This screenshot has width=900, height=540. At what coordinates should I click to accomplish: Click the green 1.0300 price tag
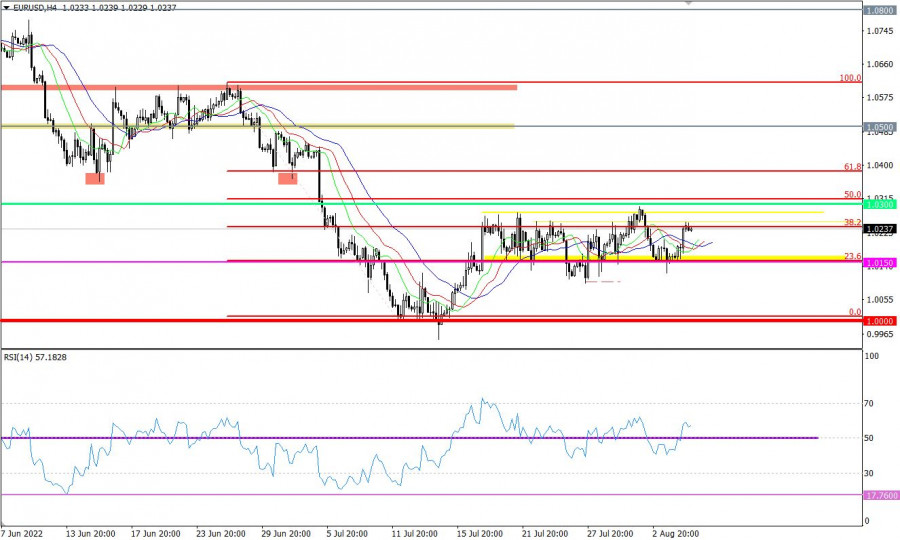click(880, 204)
